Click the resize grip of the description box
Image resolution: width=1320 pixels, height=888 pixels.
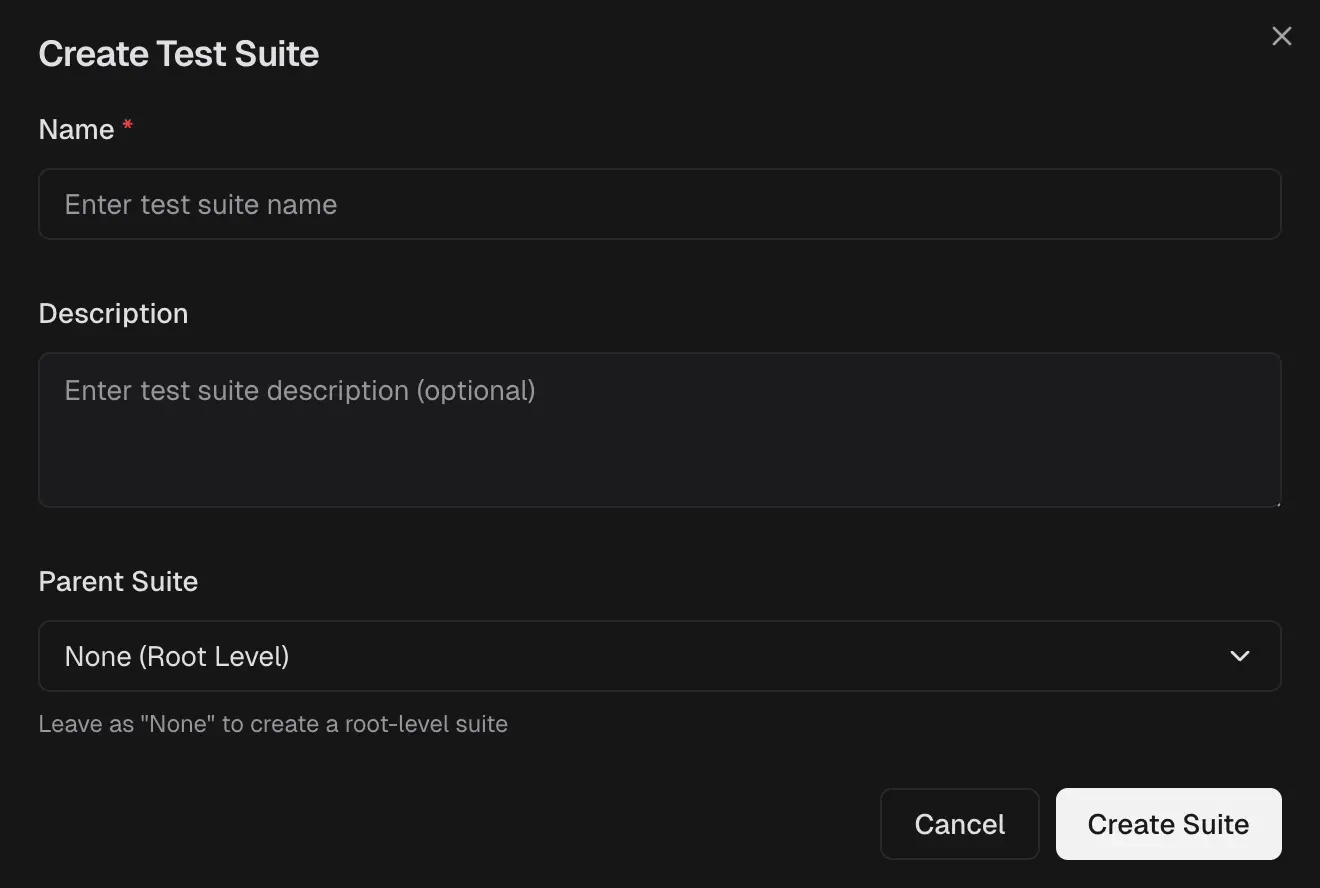coord(1277,503)
